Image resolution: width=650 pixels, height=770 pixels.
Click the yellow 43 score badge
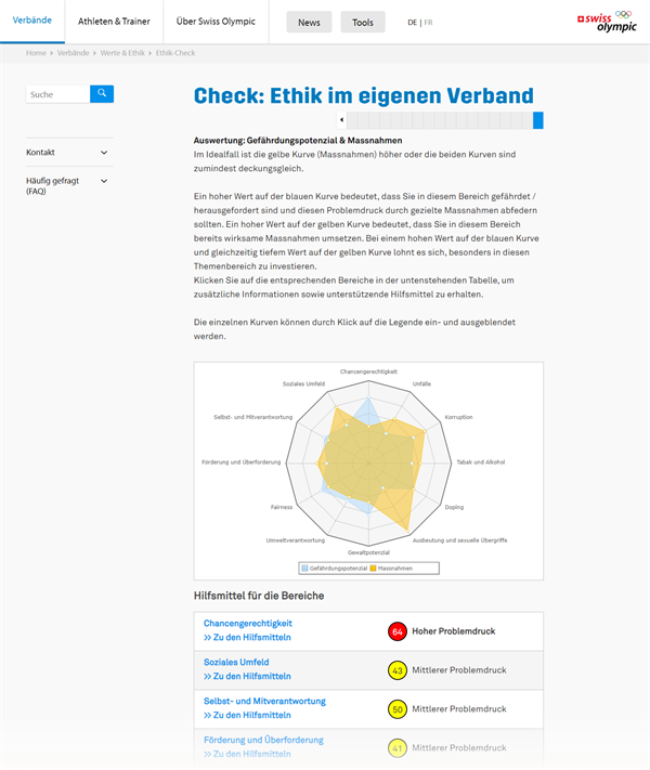[397, 670]
